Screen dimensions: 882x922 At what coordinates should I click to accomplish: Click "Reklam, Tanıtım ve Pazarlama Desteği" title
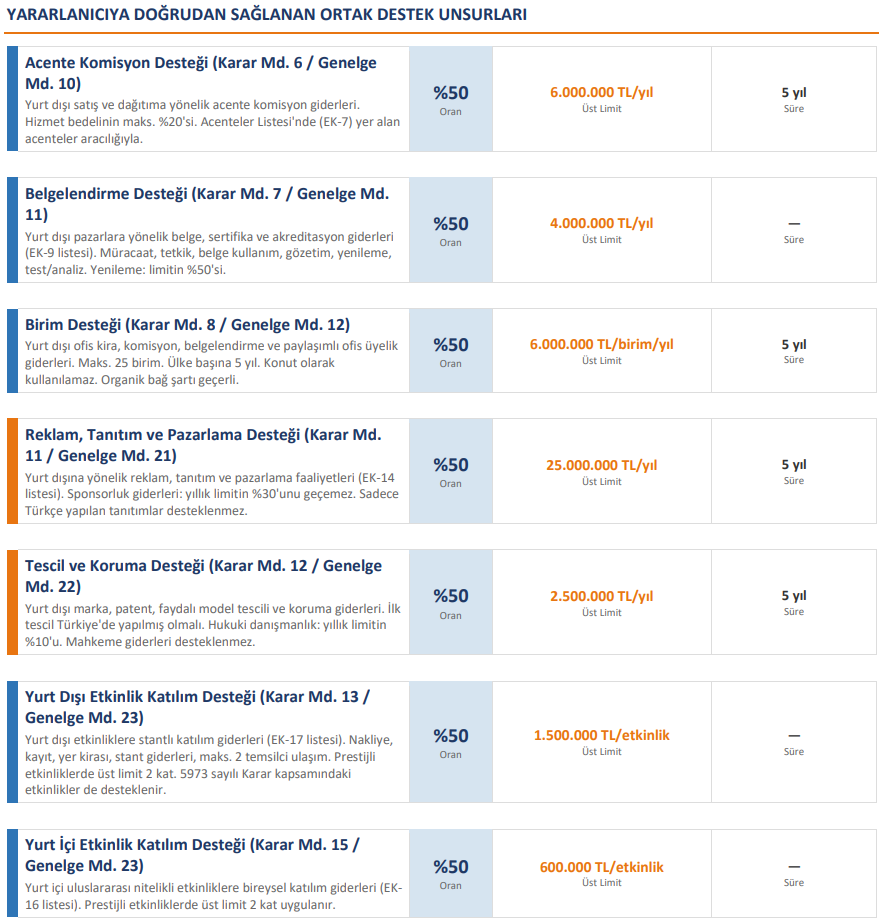tap(202, 445)
